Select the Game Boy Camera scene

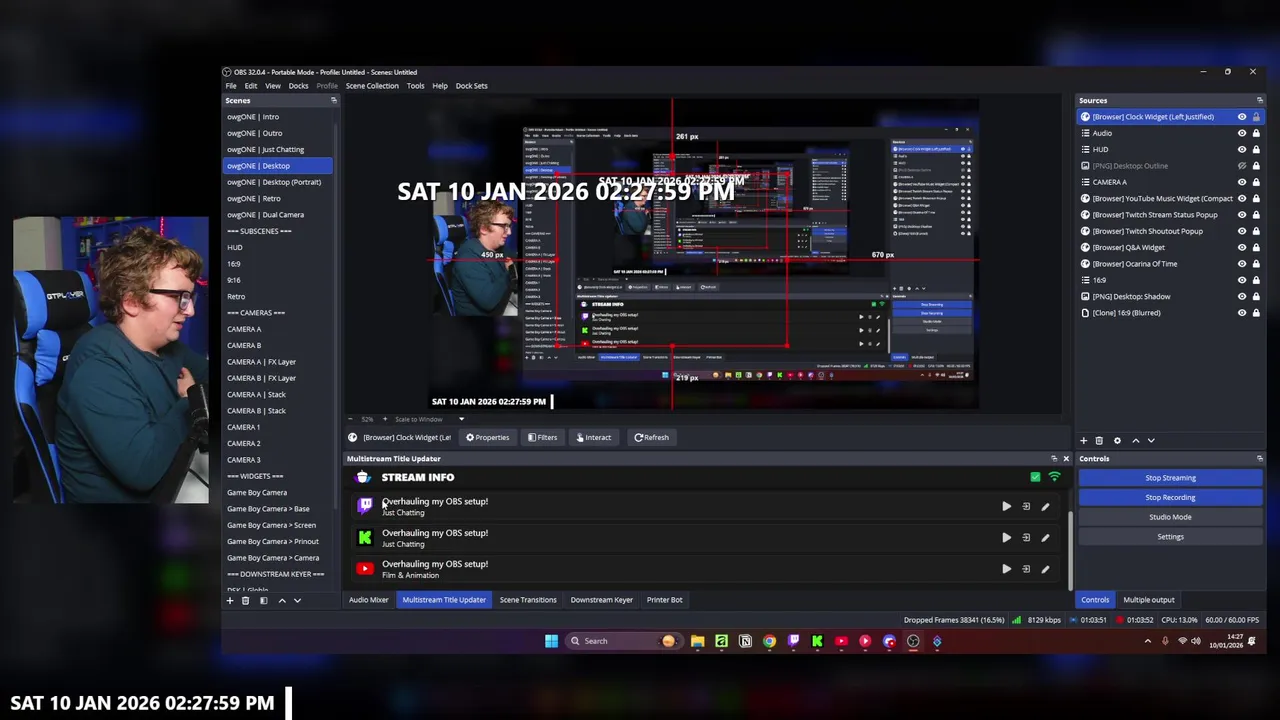click(x=257, y=493)
